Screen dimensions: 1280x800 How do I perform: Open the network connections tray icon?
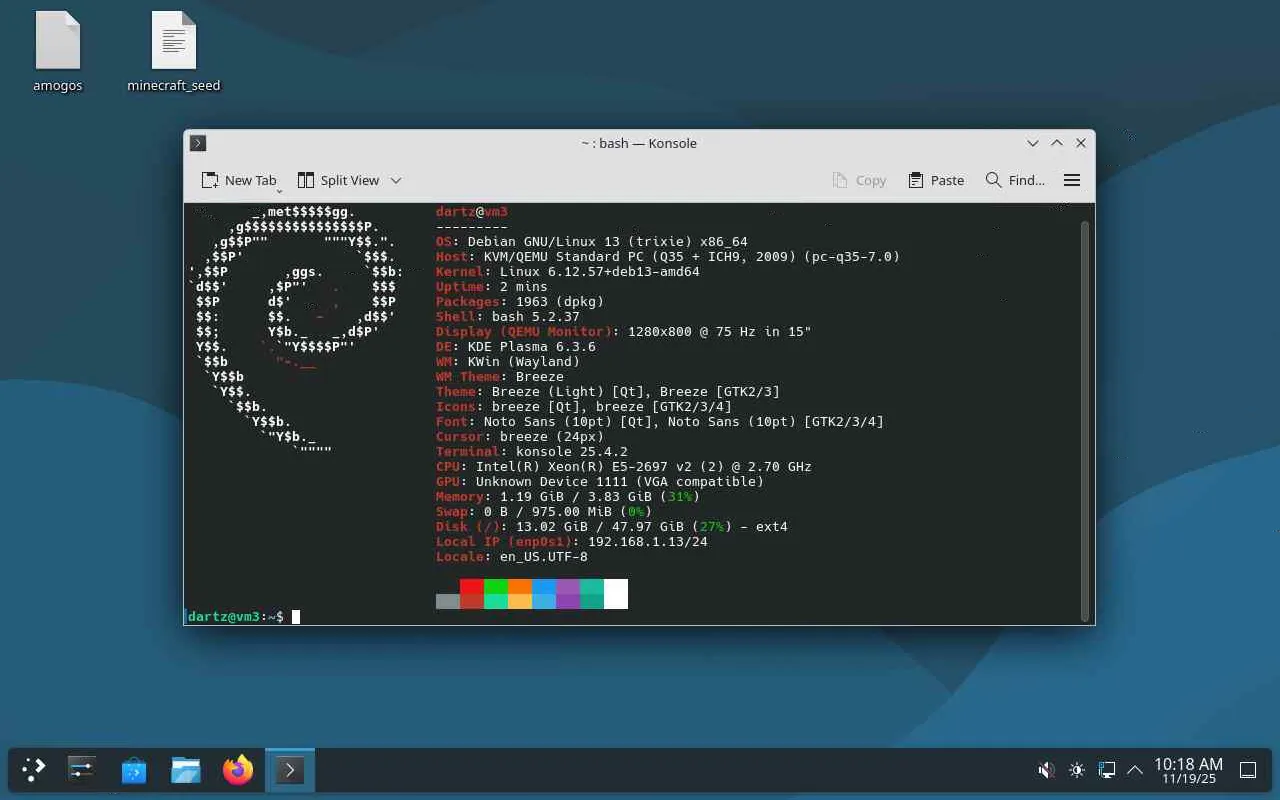pyautogui.click(x=1106, y=770)
